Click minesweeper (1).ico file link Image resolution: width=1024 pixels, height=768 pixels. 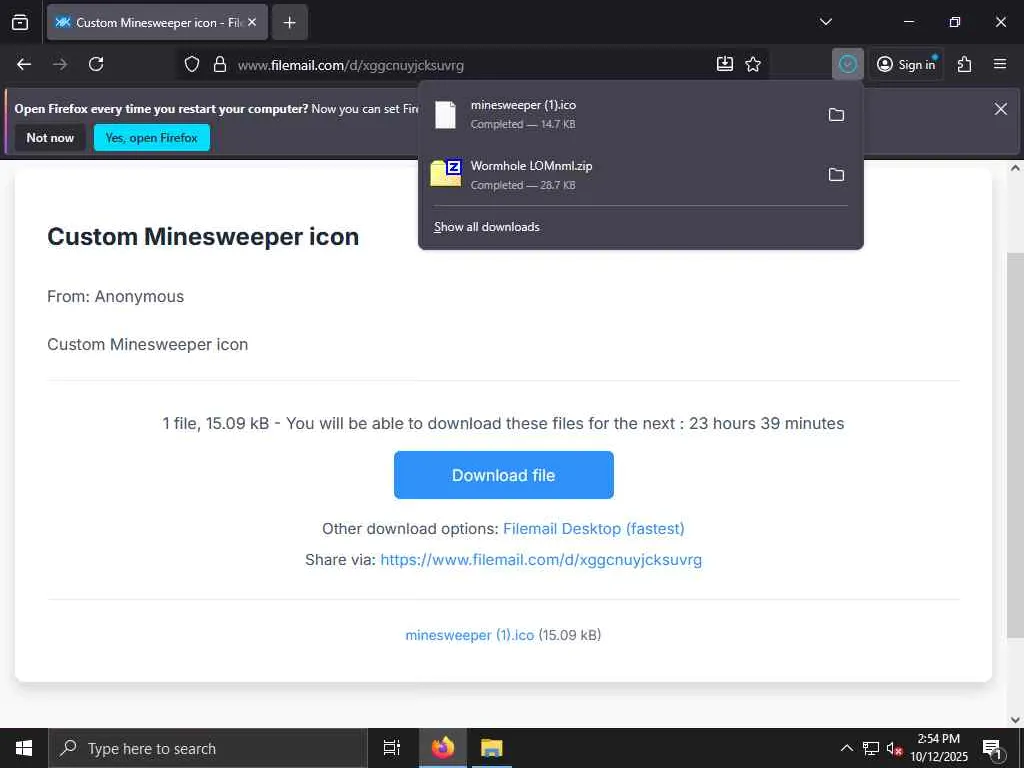tap(470, 635)
